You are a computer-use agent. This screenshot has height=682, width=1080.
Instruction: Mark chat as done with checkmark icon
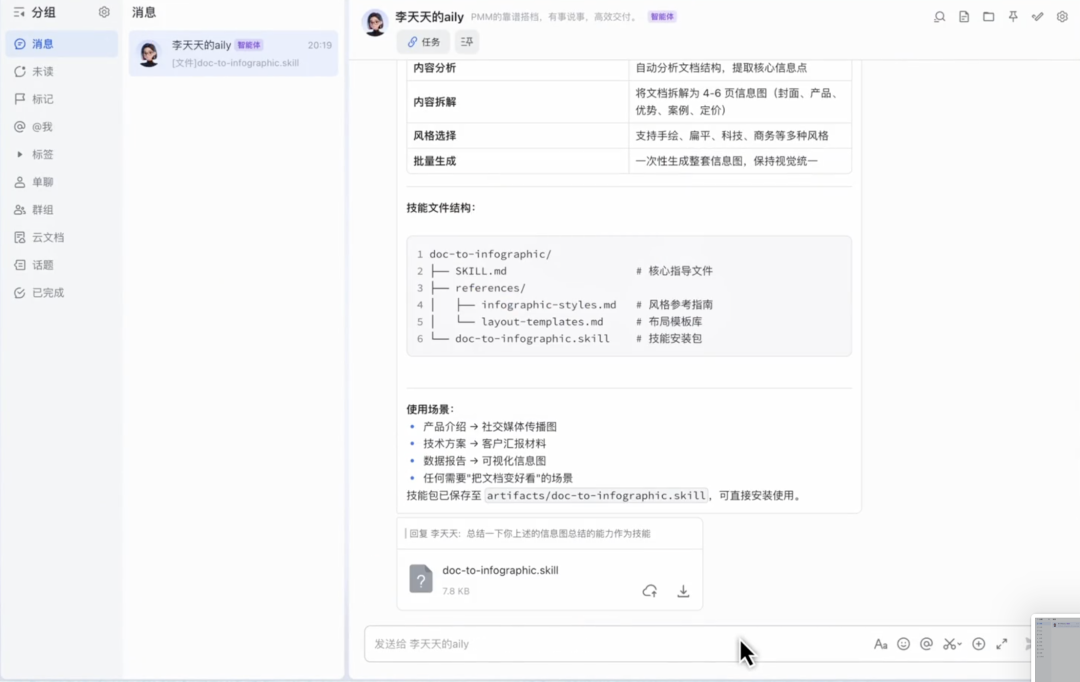(x=1038, y=17)
